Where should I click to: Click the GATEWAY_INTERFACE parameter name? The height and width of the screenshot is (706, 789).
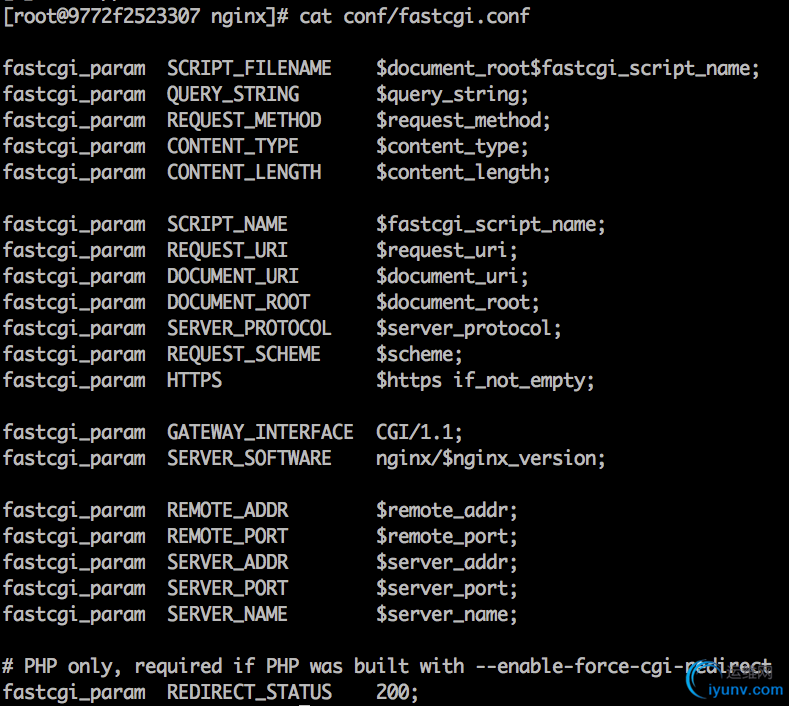pos(260,432)
